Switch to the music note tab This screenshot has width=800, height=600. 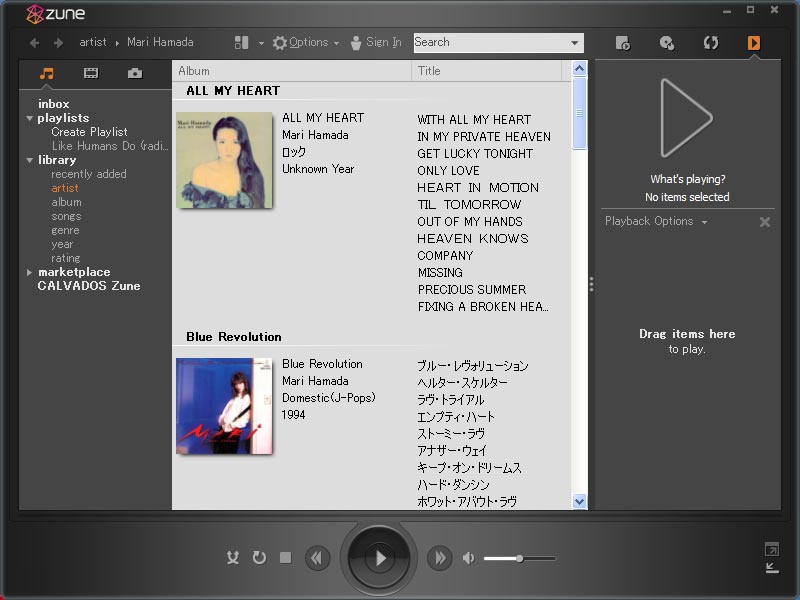pos(46,73)
